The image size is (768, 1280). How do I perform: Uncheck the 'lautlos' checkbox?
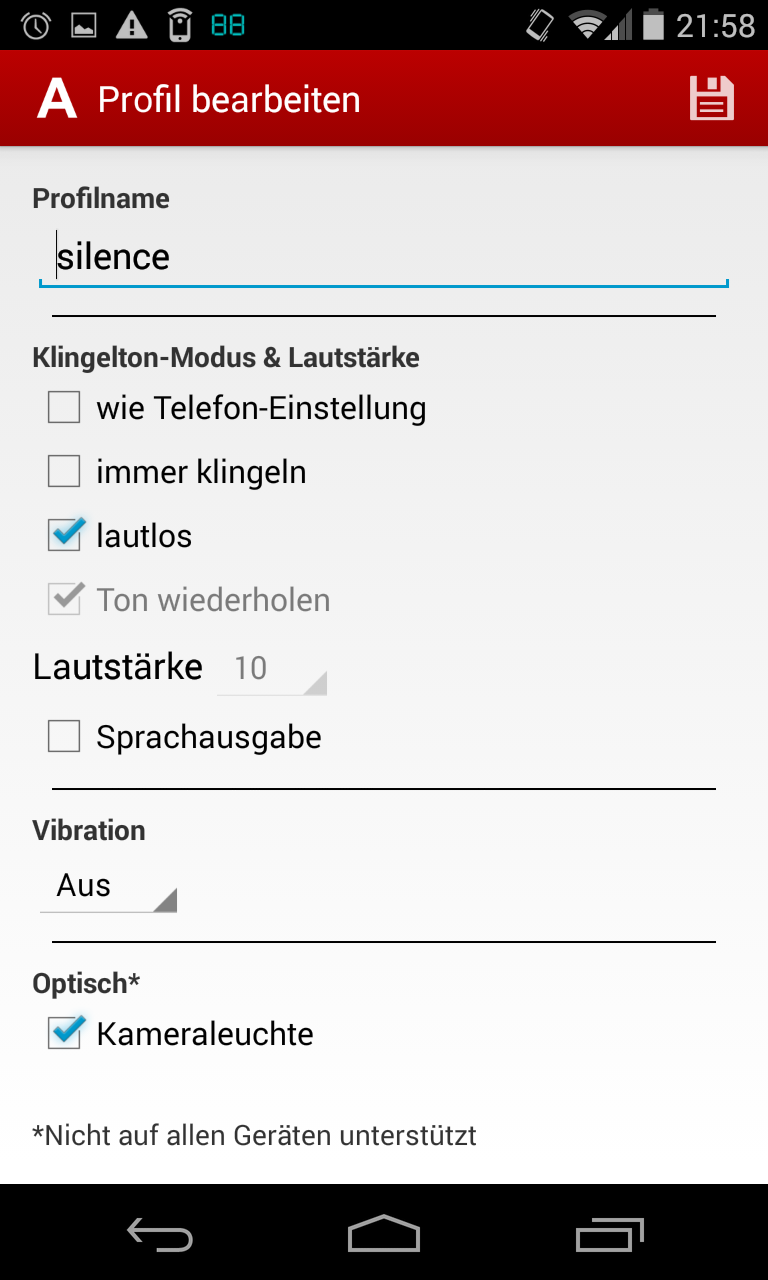(65, 536)
